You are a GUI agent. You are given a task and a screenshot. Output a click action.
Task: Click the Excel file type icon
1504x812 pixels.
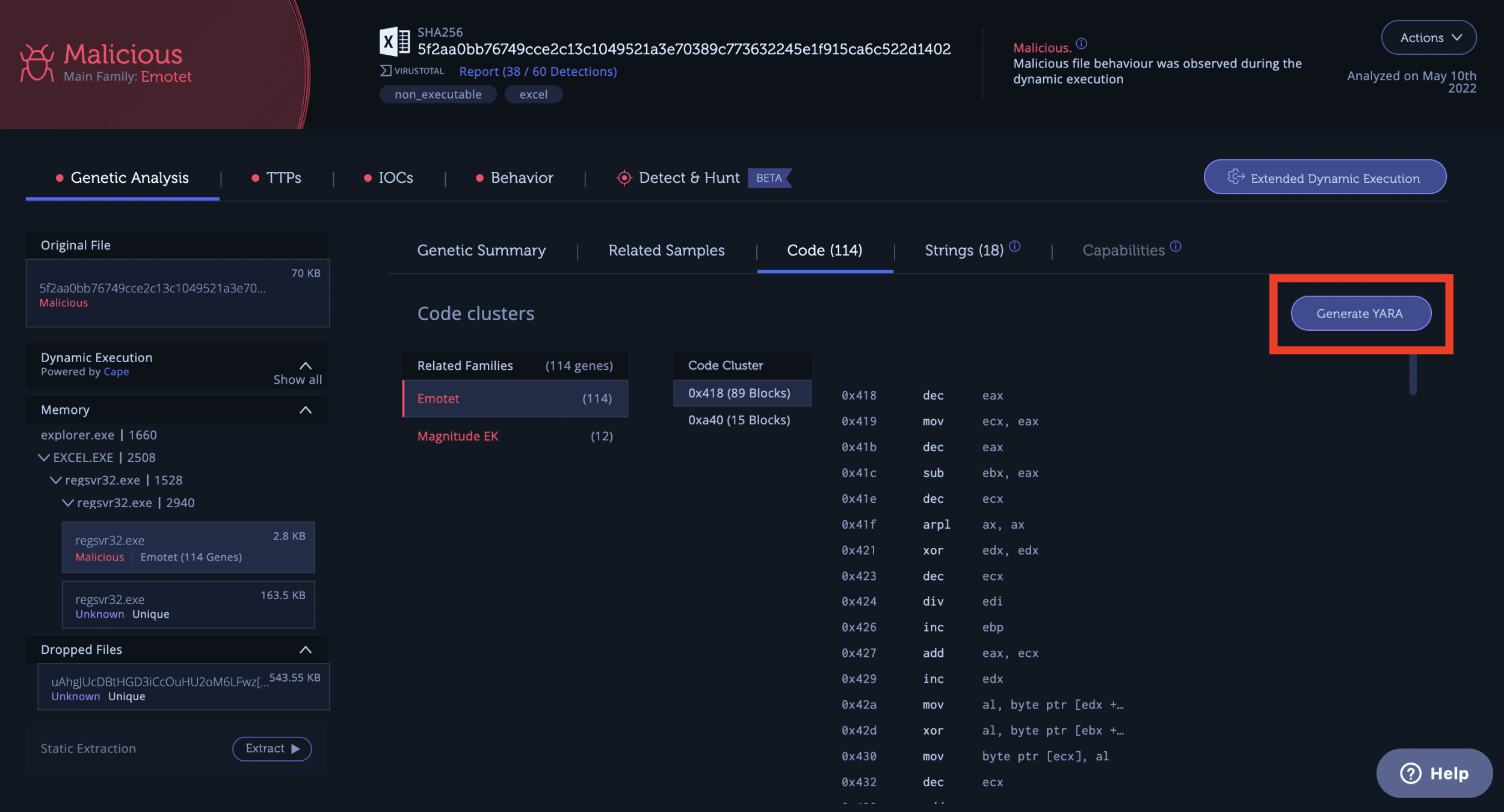[x=395, y=42]
